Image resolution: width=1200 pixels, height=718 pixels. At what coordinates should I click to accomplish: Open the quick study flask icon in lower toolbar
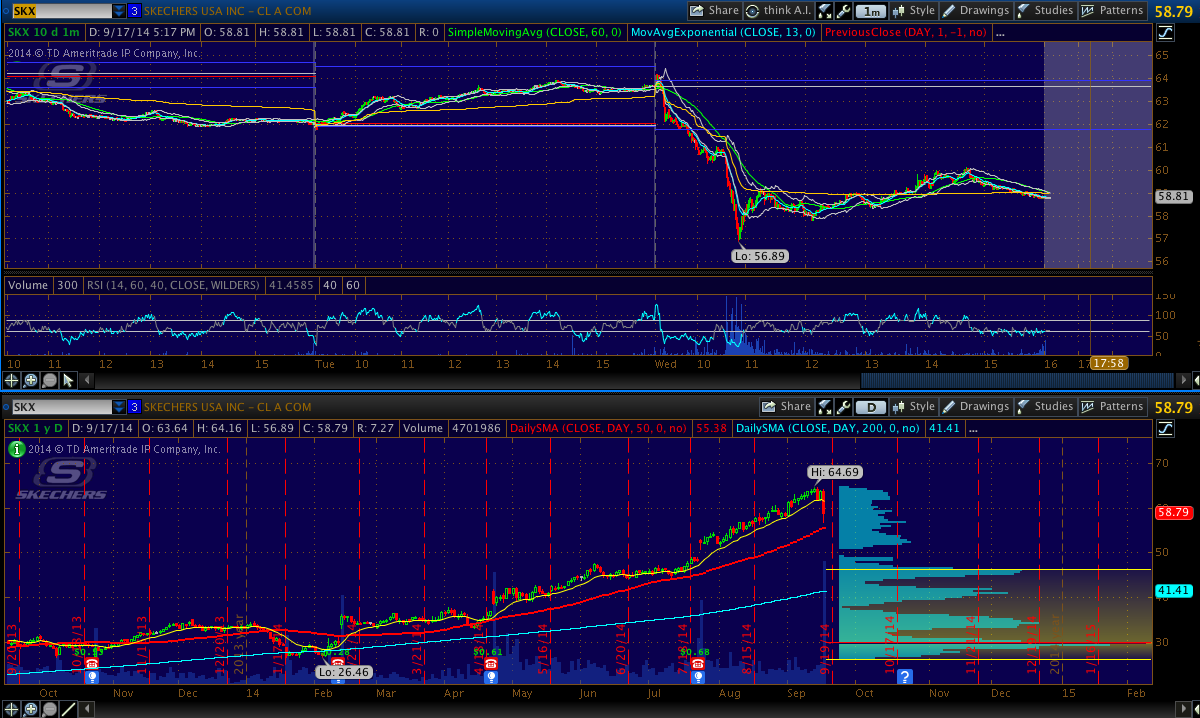click(825, 407)
